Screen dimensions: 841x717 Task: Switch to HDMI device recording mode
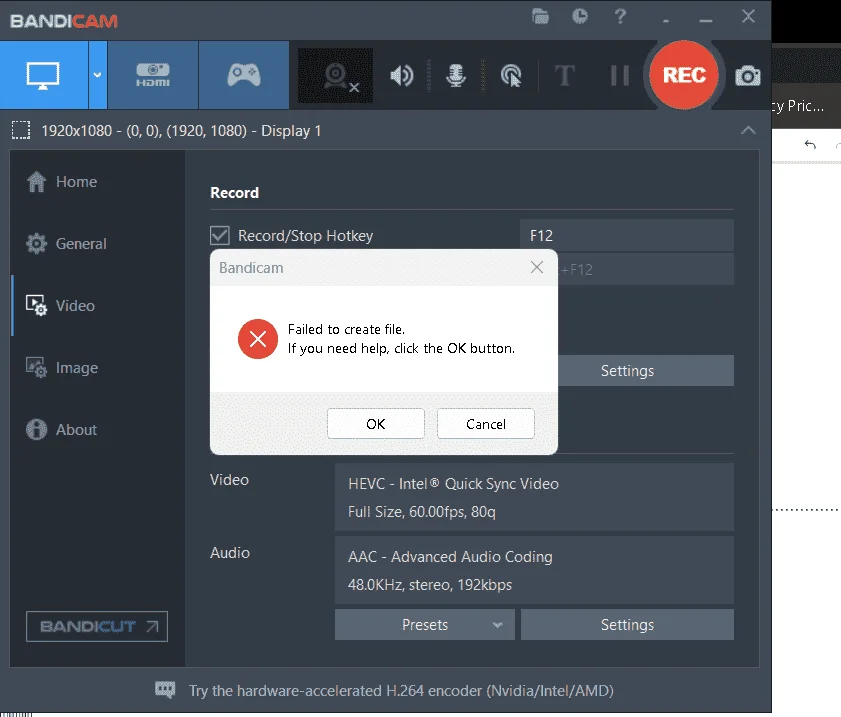pyautogui.click(x=153, y=75)
